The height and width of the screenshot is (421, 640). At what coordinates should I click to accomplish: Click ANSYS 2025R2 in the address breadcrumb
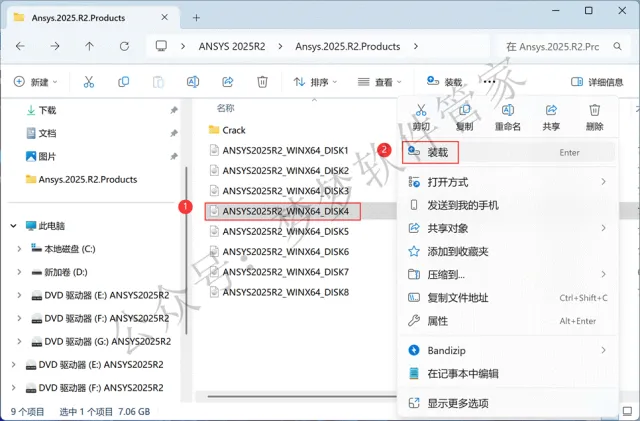(232, 46)
